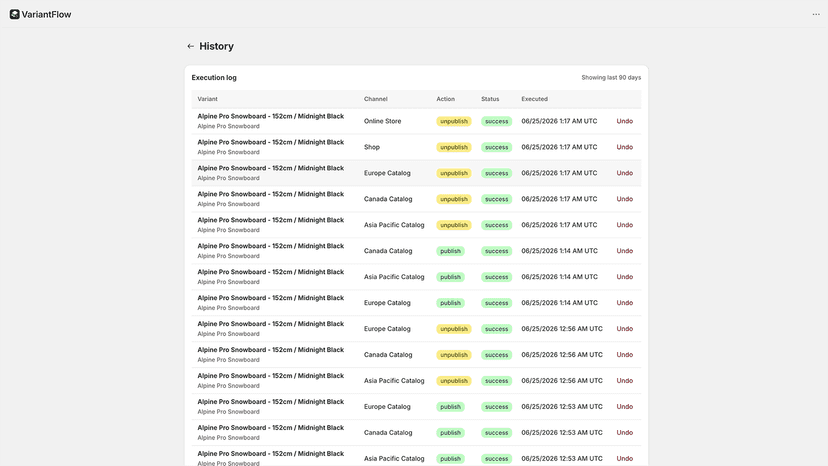Undo the Asia Pacific Catalog unpublish at 12:56 AM
828x466 pixels.
(624, 380)
